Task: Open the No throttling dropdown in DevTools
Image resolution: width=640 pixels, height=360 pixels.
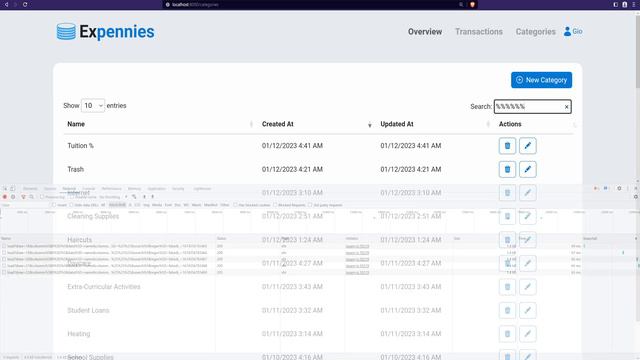Action: [113, 197]
